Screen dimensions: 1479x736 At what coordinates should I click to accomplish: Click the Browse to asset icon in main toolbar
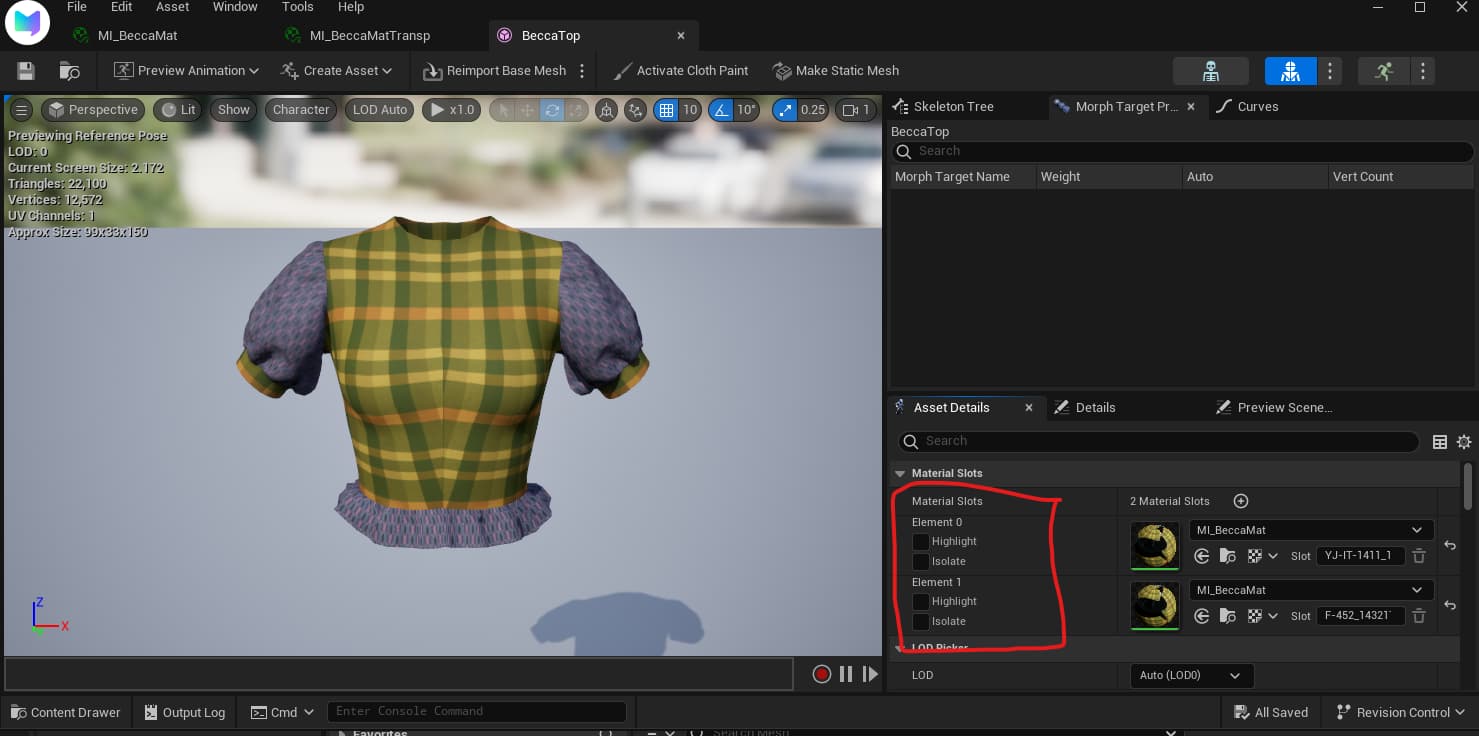click(69, 71)
